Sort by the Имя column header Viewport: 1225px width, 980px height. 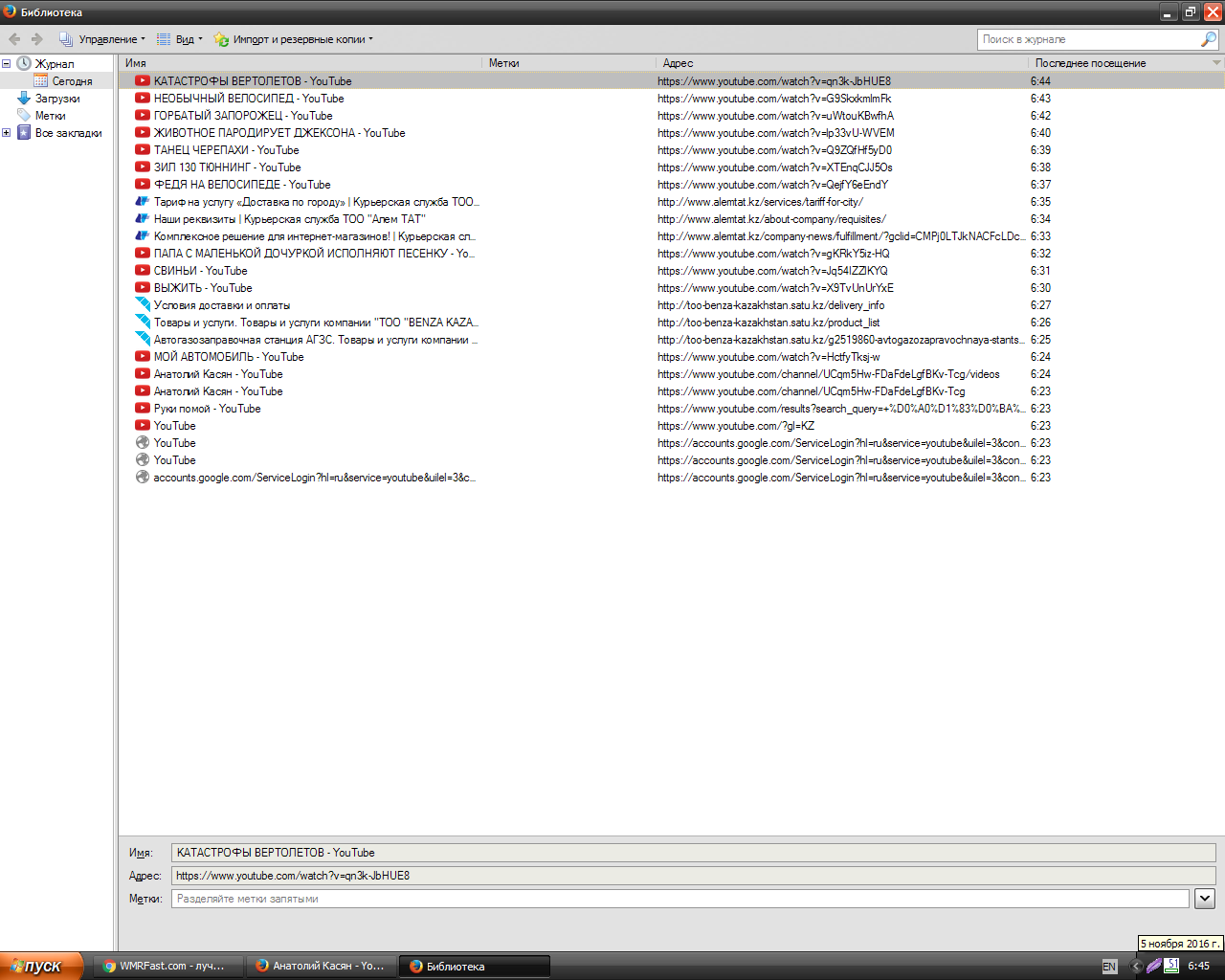(300, 63)
